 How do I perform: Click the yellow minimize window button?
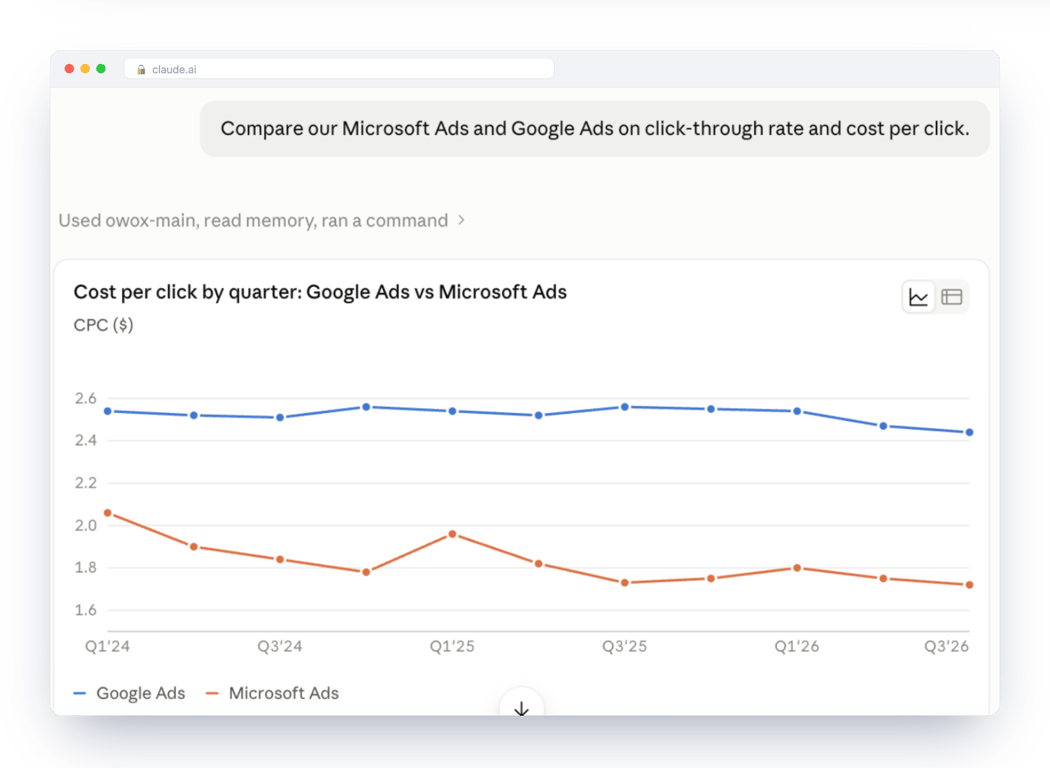click(85, 69)
